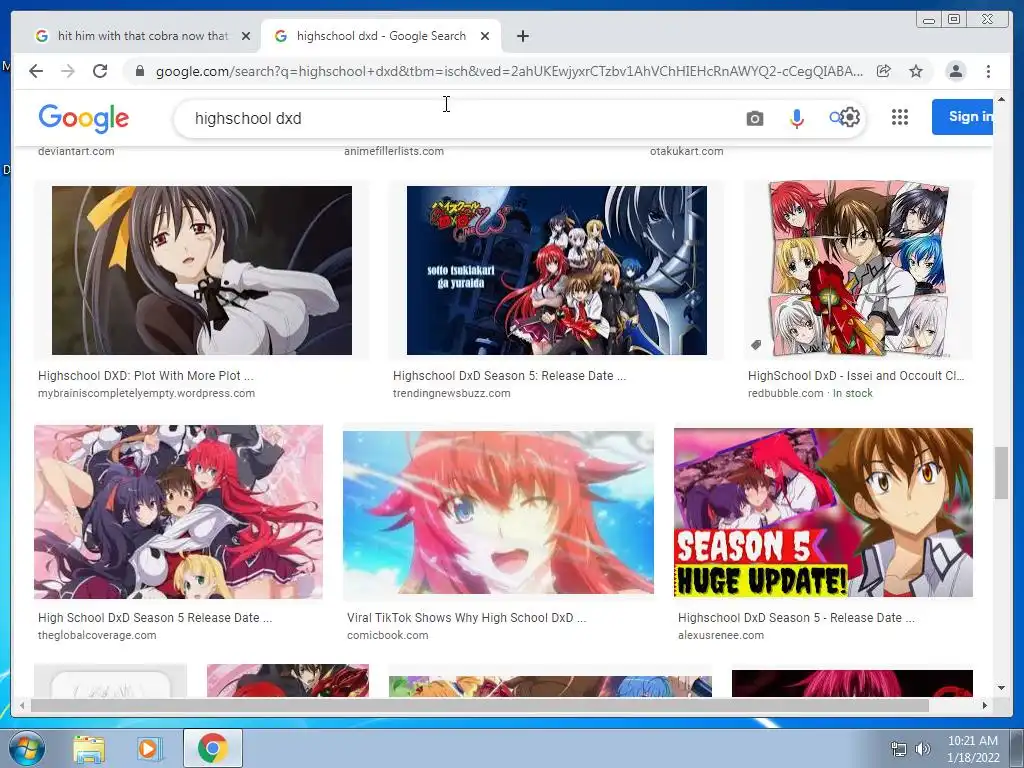
Task: Reload the current page
Action: click(100, 71)
